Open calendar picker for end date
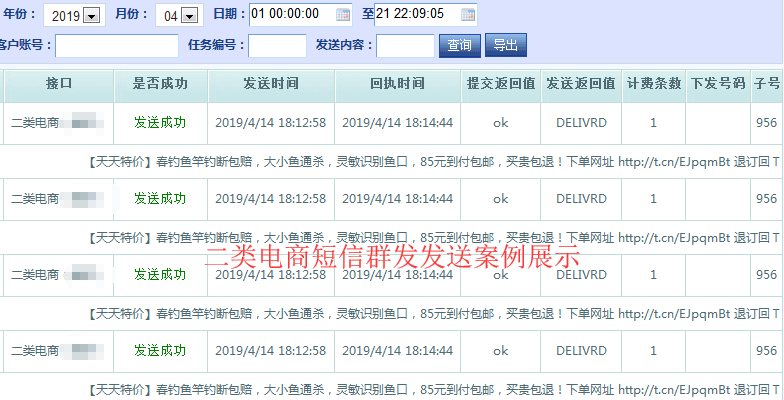Viewport: 784px width, 400px height. pyautogui.click(x=468, y=15)
